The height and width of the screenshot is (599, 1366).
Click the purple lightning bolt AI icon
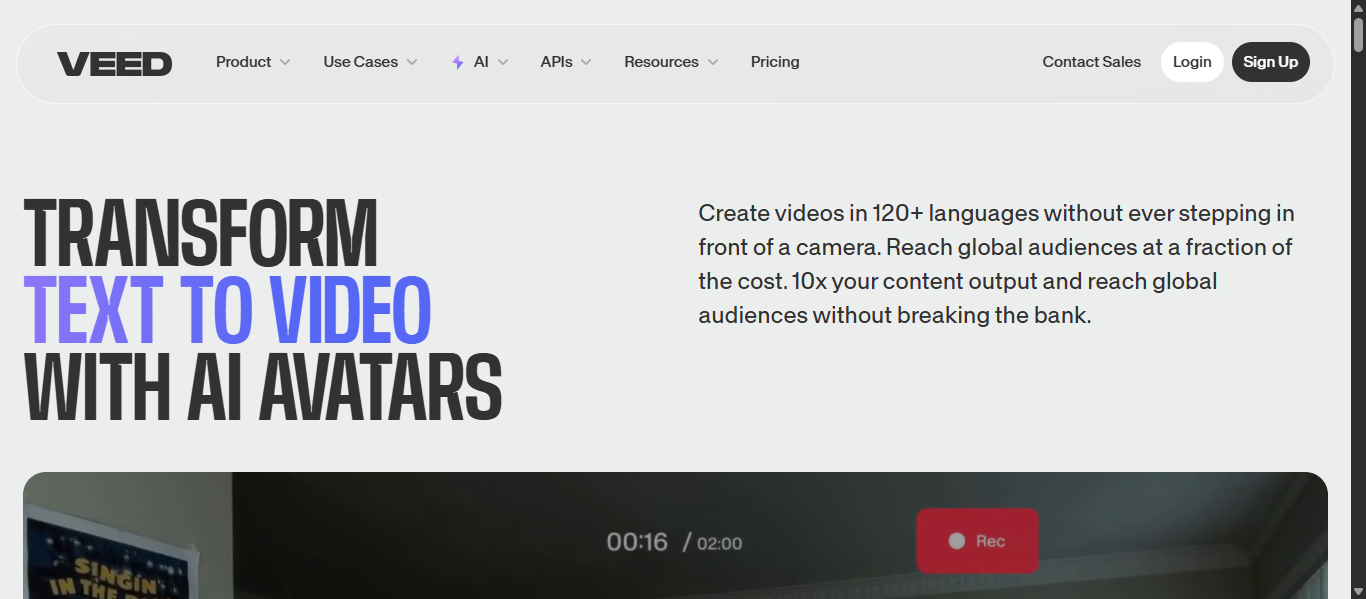(x=458, y=62)
